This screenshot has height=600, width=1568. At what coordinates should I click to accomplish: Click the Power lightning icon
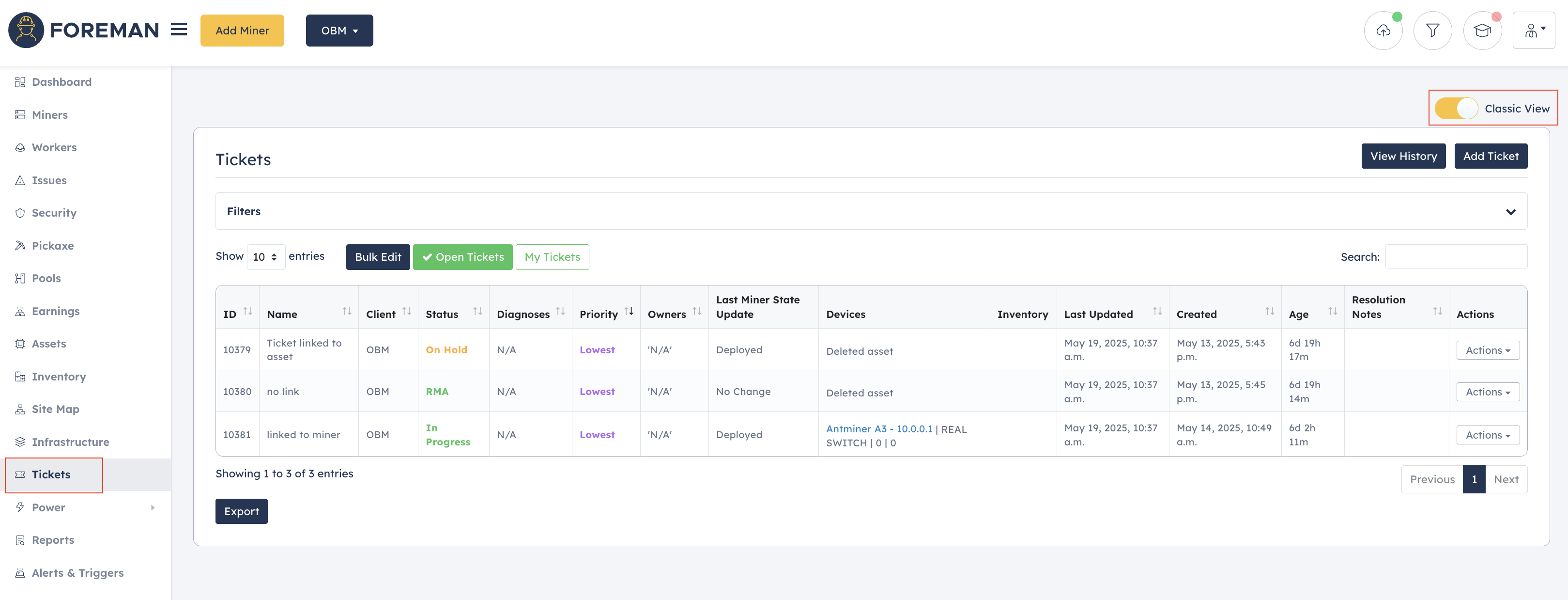pyautogui.click(x=20, y=507)
